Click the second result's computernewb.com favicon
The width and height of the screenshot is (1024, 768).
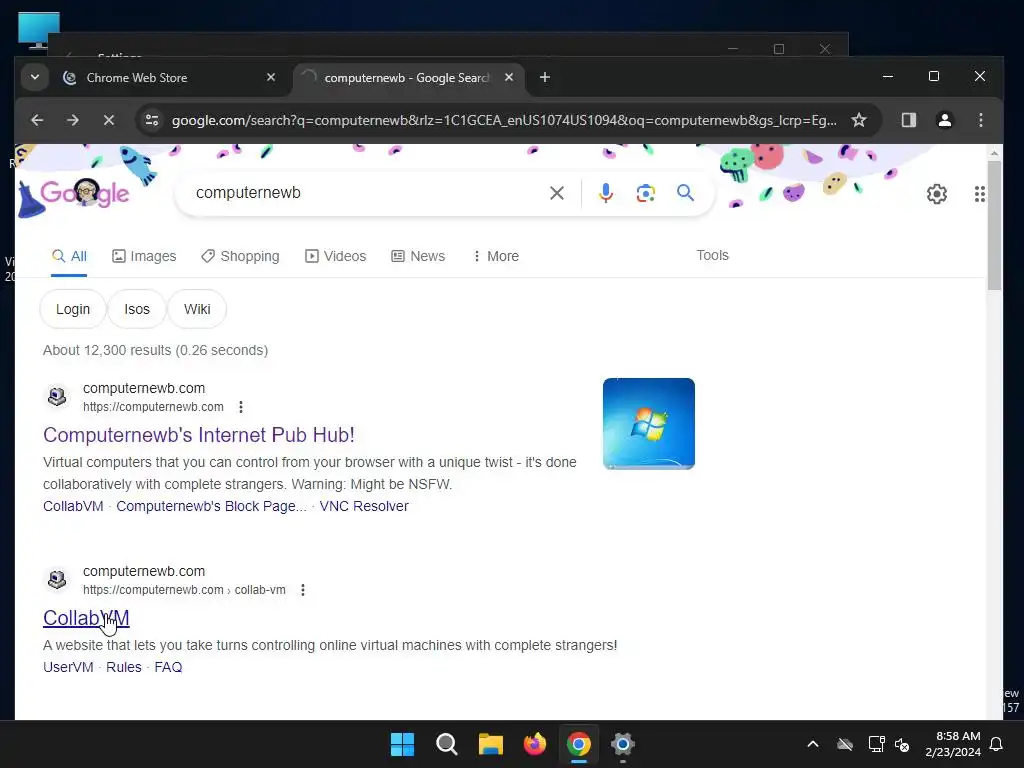(x=57, y=579)
